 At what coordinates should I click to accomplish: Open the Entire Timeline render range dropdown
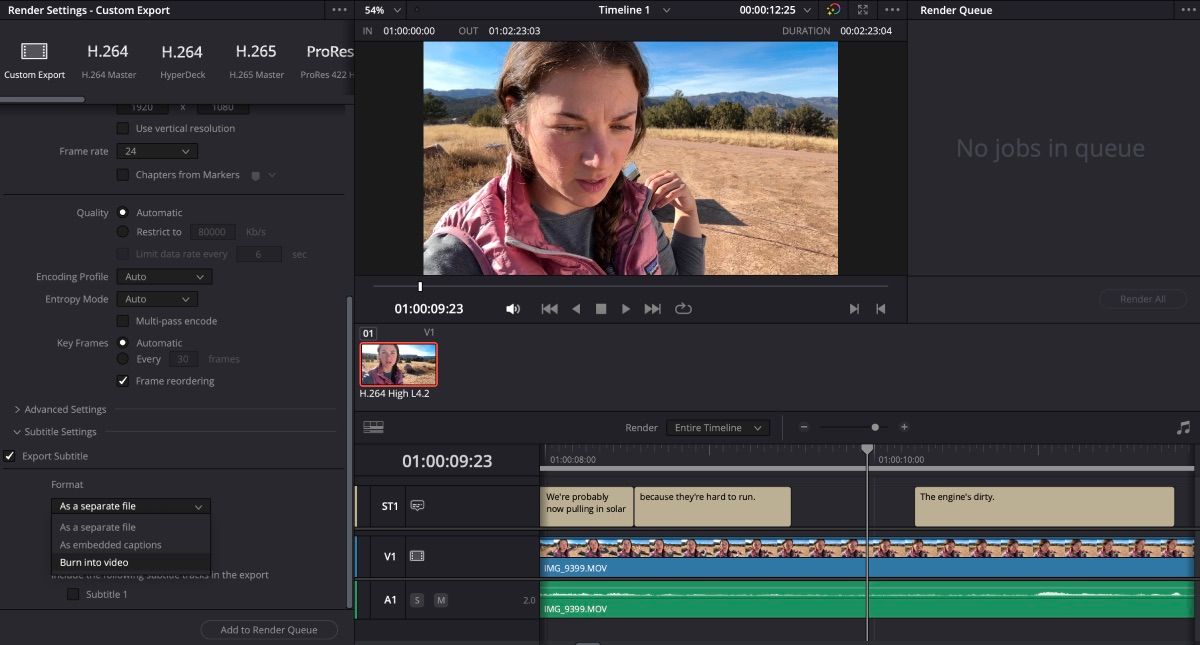[716, 427]
